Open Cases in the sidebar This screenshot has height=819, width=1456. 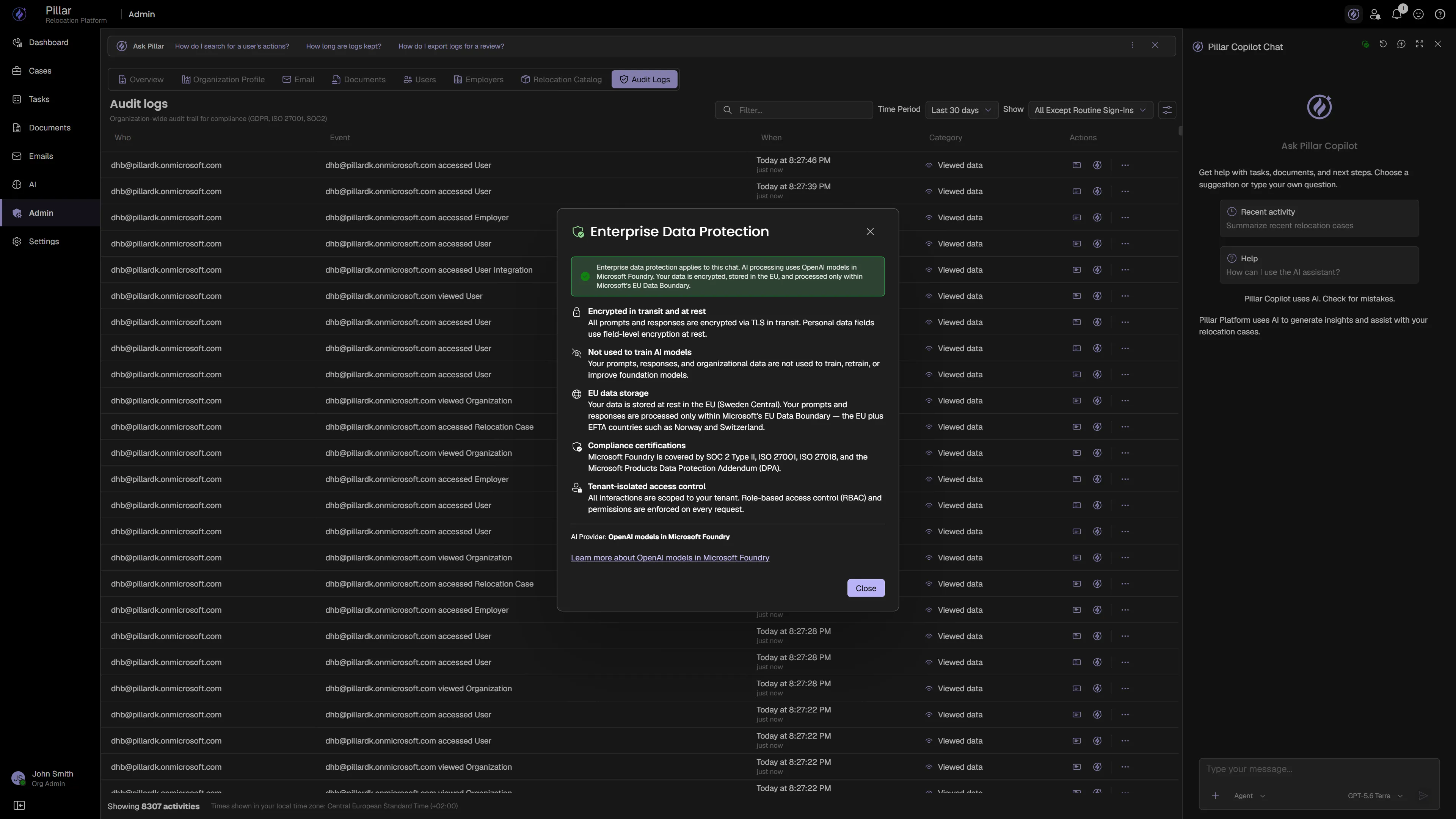[50, 71]
